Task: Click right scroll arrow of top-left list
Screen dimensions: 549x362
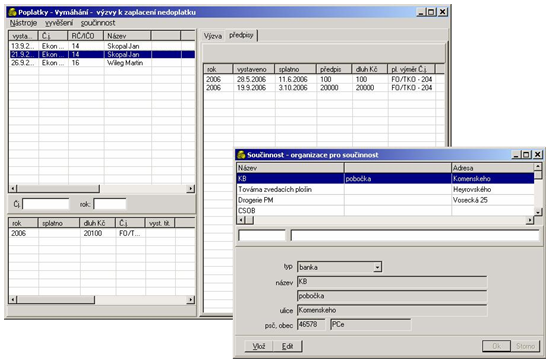Action: [190, 189]
